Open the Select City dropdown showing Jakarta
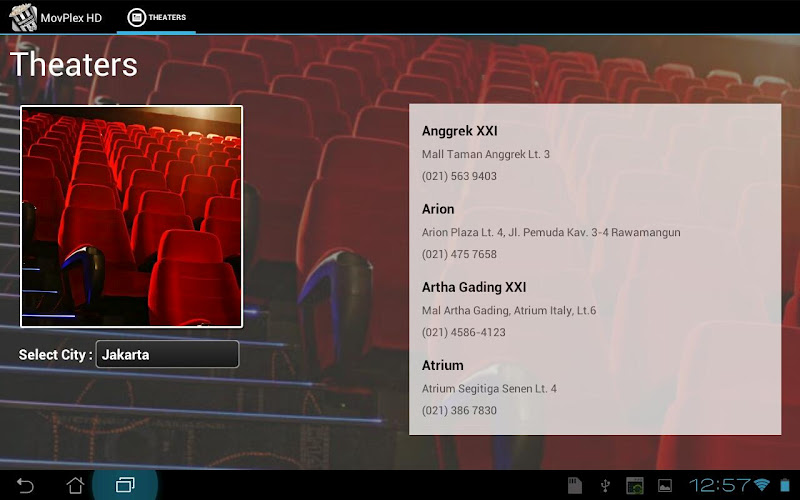This screenshot has width=800, height=500. pos(167,354)
